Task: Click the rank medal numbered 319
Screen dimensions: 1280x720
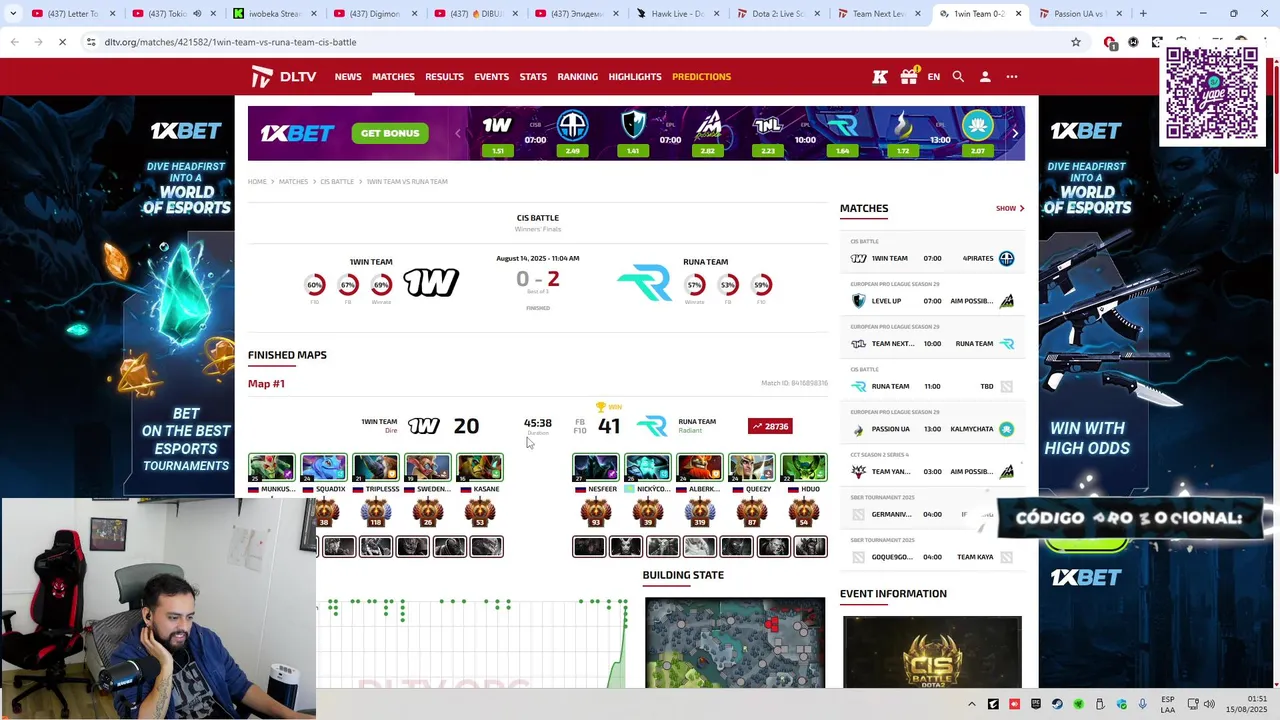Action: pos(700,513)
